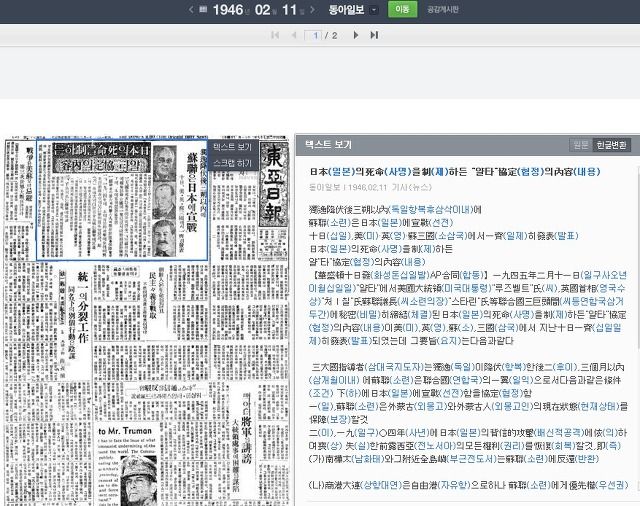The width and height of the screenshot is (640, 506).
Task: Switch to 한글변환 view tab
Action: [611, 144]
